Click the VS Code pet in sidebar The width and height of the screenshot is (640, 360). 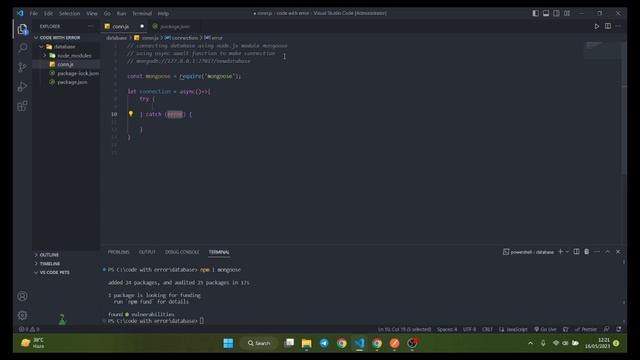[62, 319]
